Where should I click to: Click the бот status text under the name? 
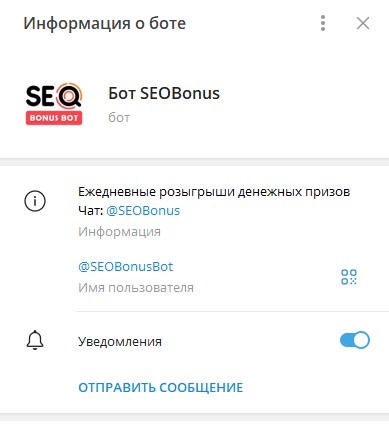pos(119,118)
